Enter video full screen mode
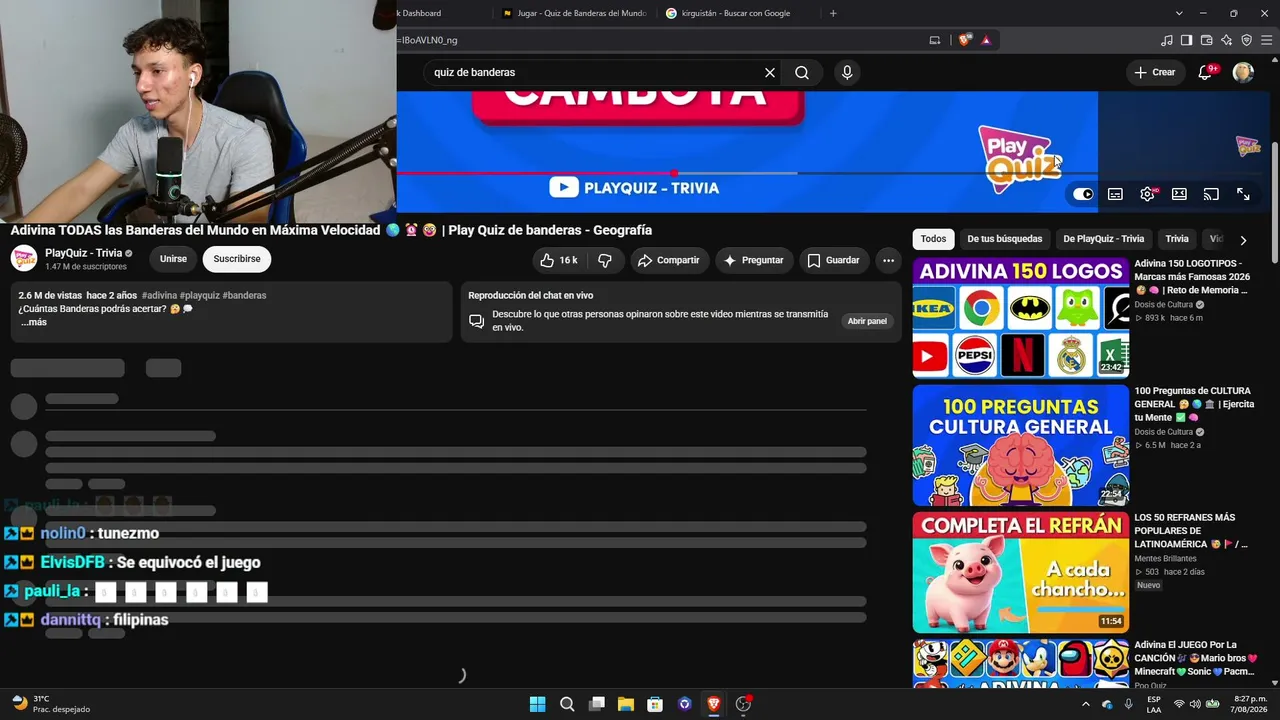1280x720 pixels. click(x=1243, y=194)
